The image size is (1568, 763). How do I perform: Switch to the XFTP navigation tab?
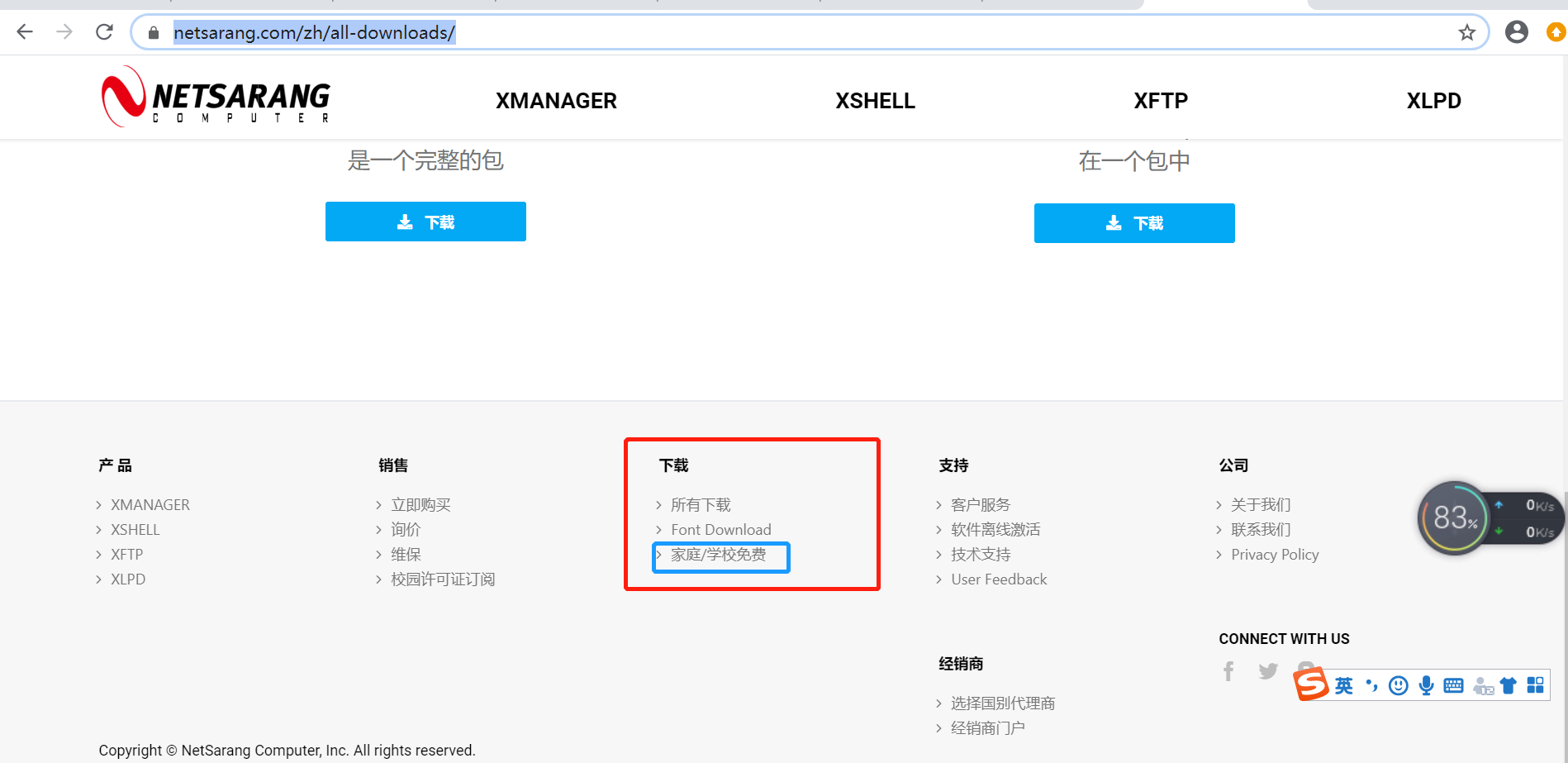[1160, 100]
